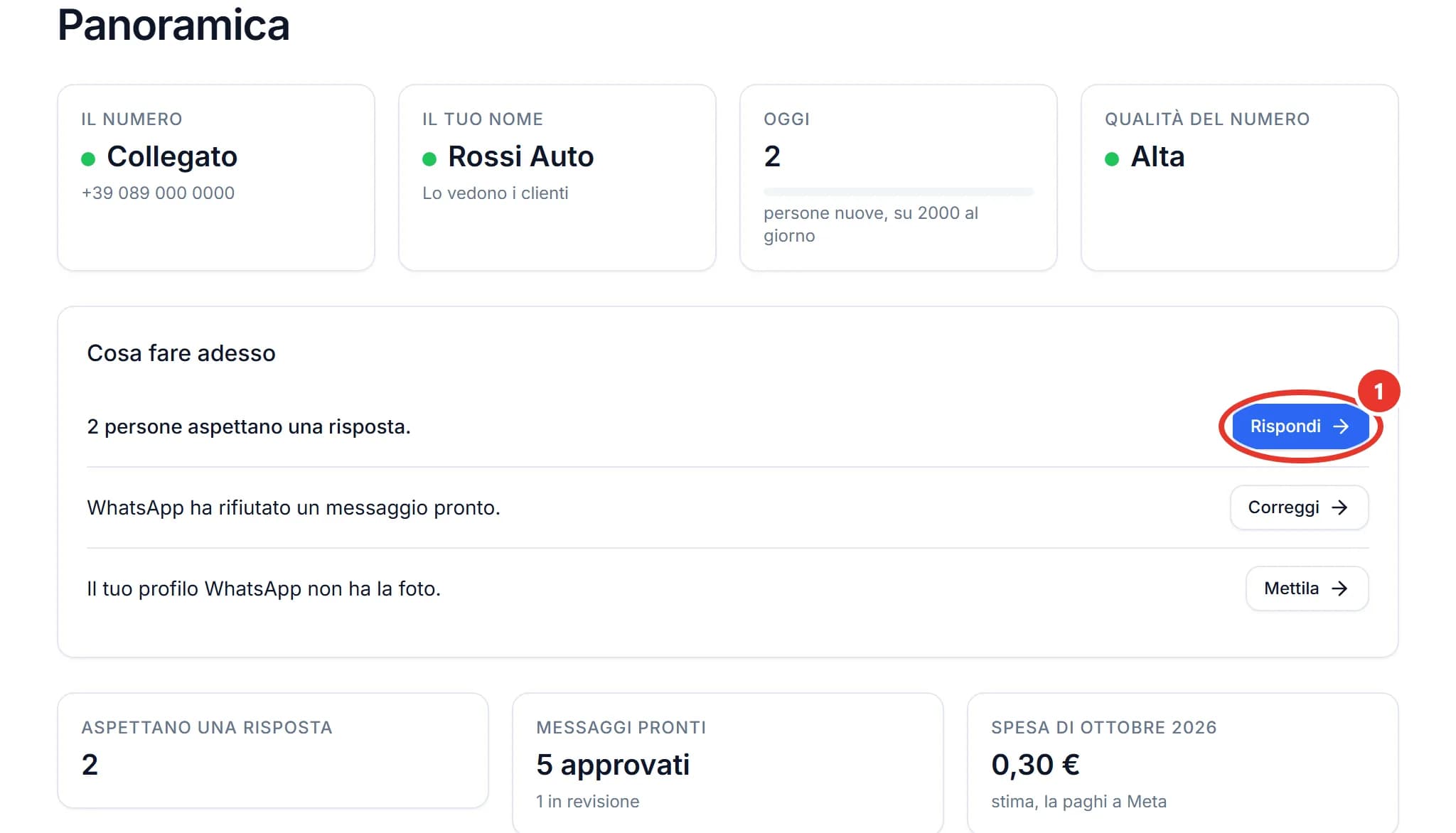
Task: Open the Aspettano una risposta card
Action: 273,751
